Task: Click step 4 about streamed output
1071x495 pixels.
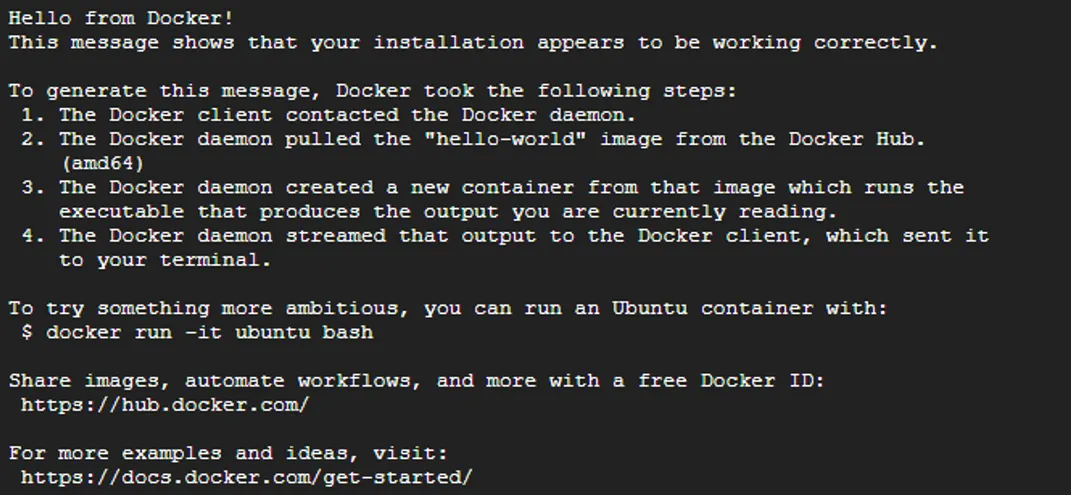Action: click(505, 236)
